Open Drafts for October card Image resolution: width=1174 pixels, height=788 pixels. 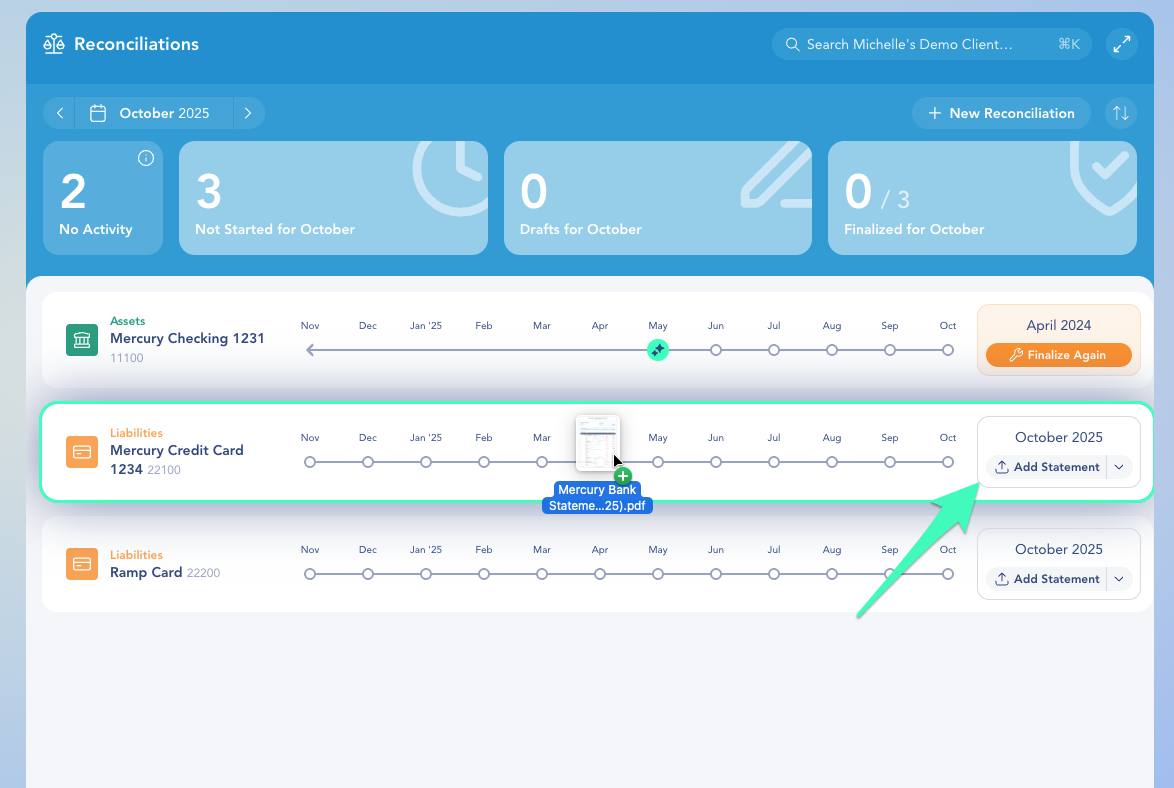(x=658, y=198)
